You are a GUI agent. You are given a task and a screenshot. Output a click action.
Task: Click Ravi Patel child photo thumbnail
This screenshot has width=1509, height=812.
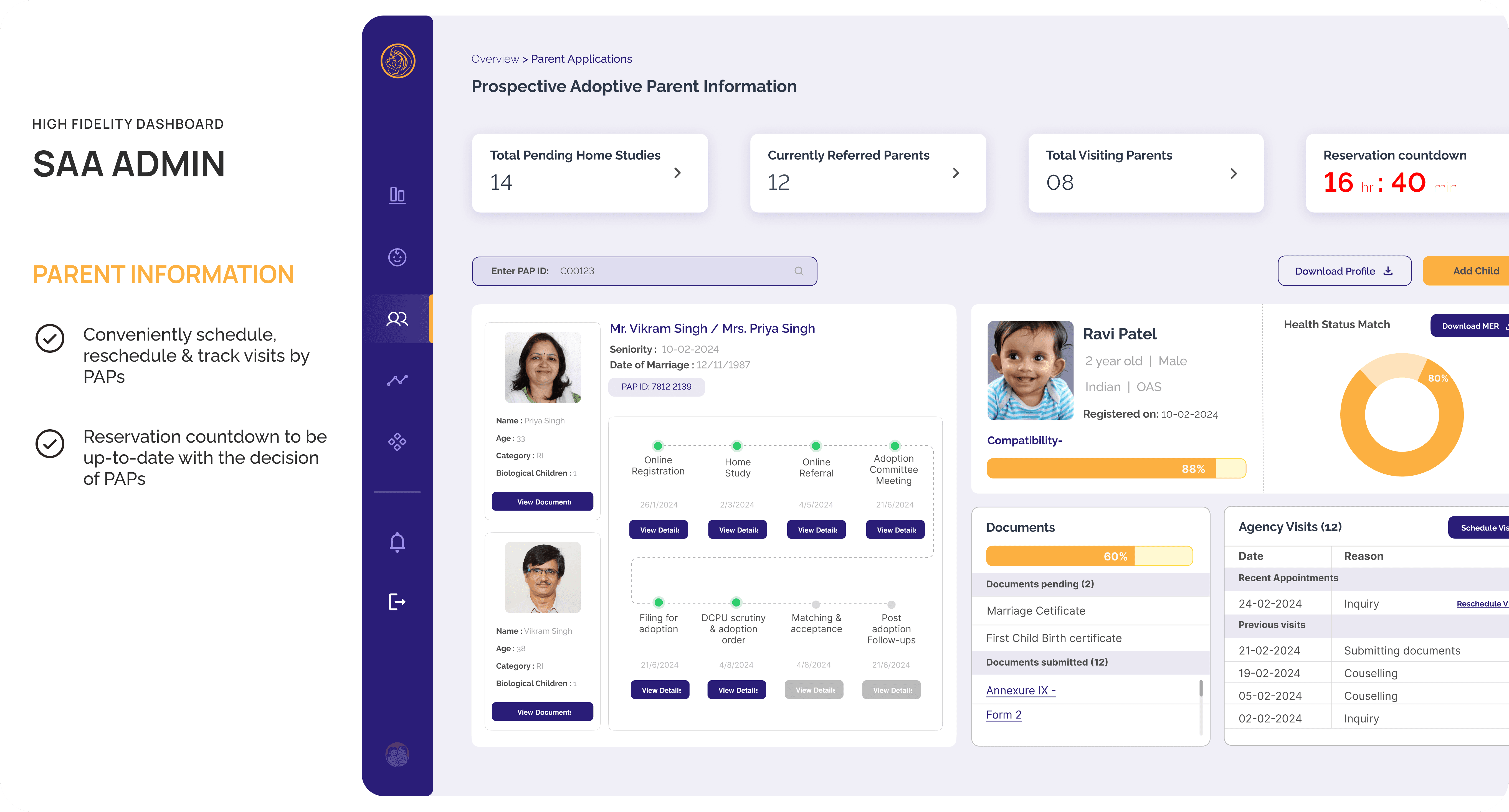coord(1031,370)
